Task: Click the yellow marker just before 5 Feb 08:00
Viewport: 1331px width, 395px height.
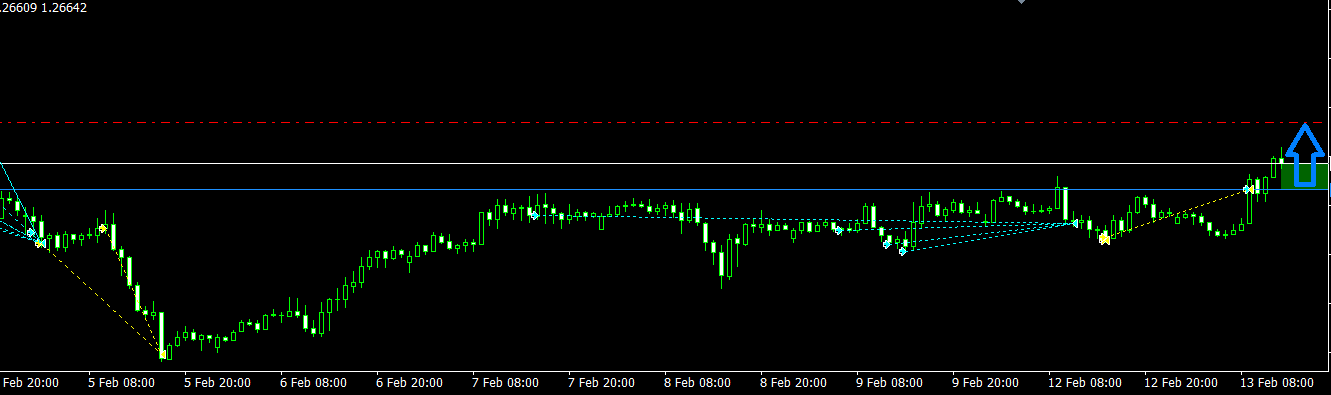Action: (103, 229)
